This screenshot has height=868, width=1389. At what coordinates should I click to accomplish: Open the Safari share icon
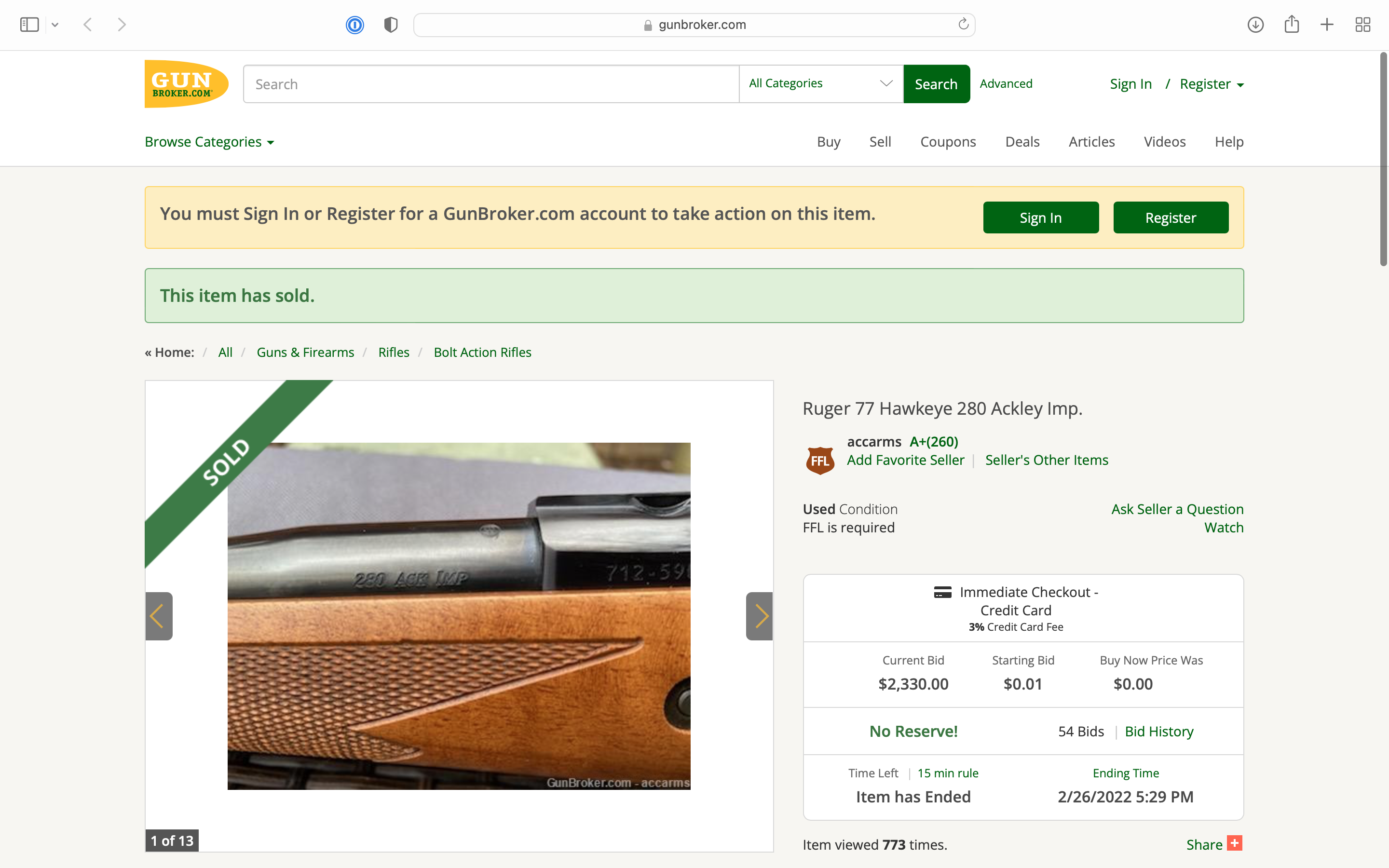[x=1292, y=24]
